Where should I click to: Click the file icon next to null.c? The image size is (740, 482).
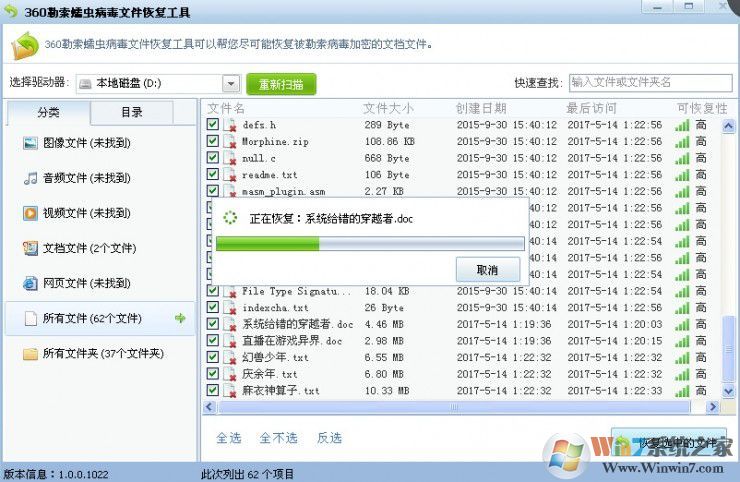coord(230,158)
